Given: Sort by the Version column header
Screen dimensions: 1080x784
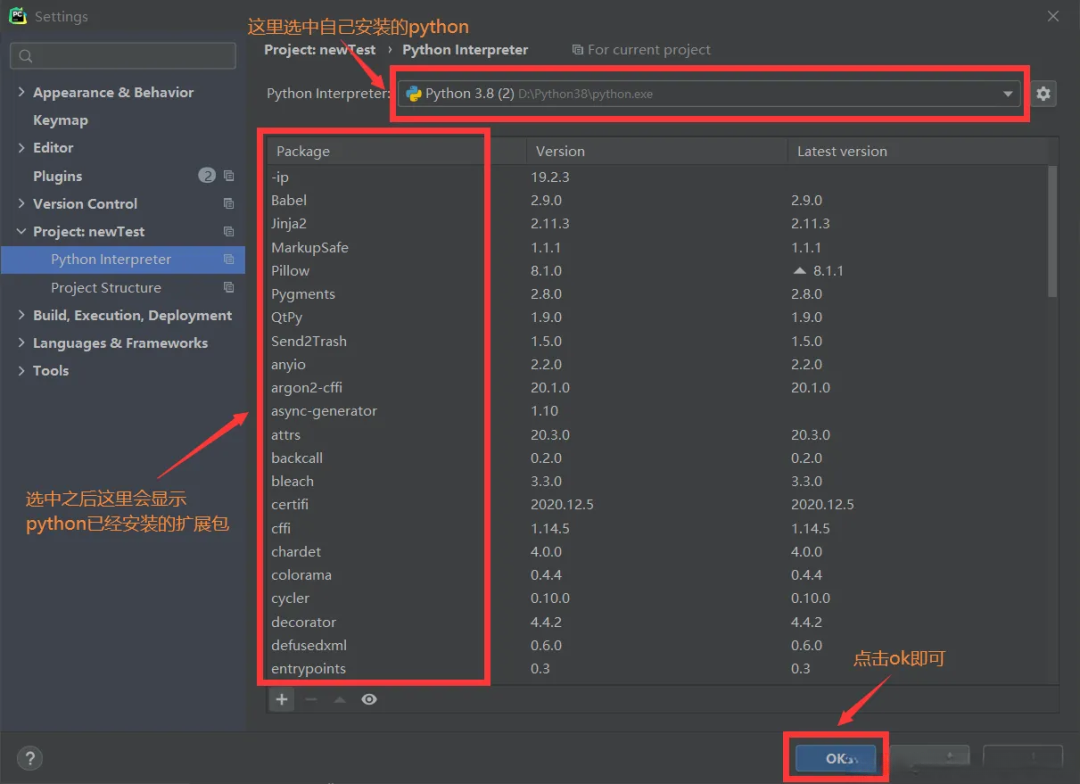Looking at the screenshot, I should click(656, 151).
